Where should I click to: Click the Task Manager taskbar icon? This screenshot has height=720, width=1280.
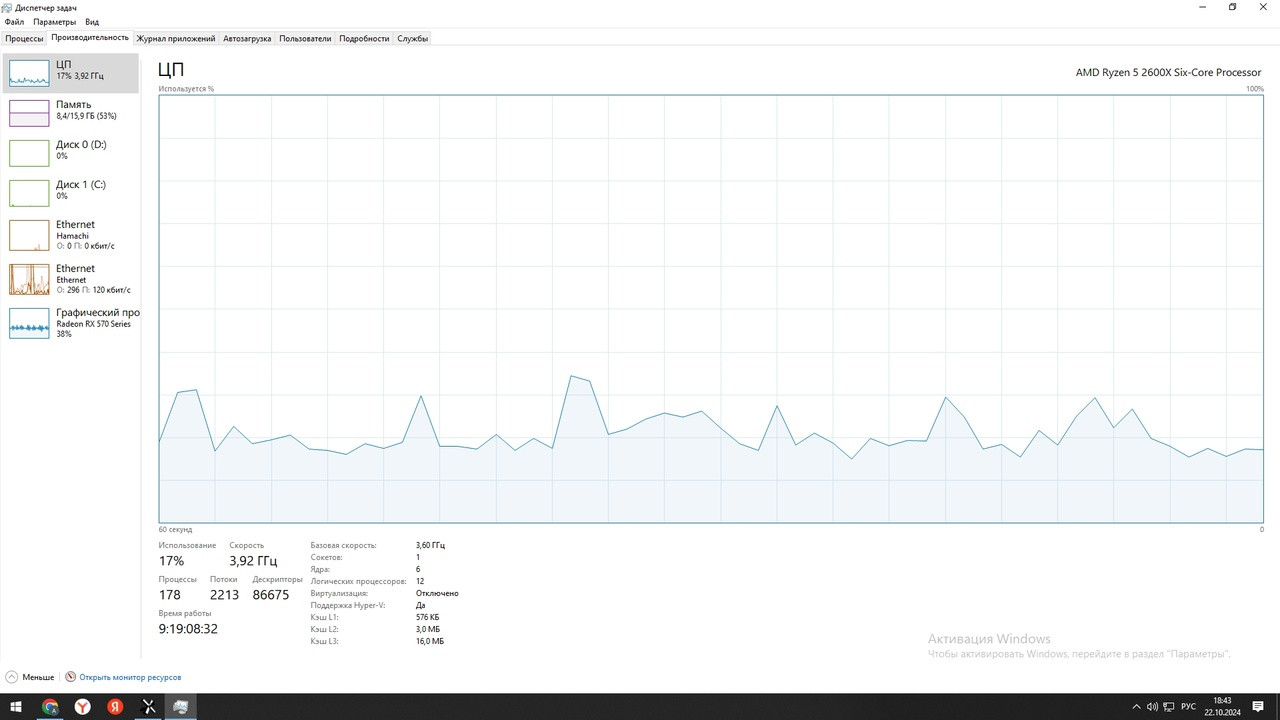(181, 706)
